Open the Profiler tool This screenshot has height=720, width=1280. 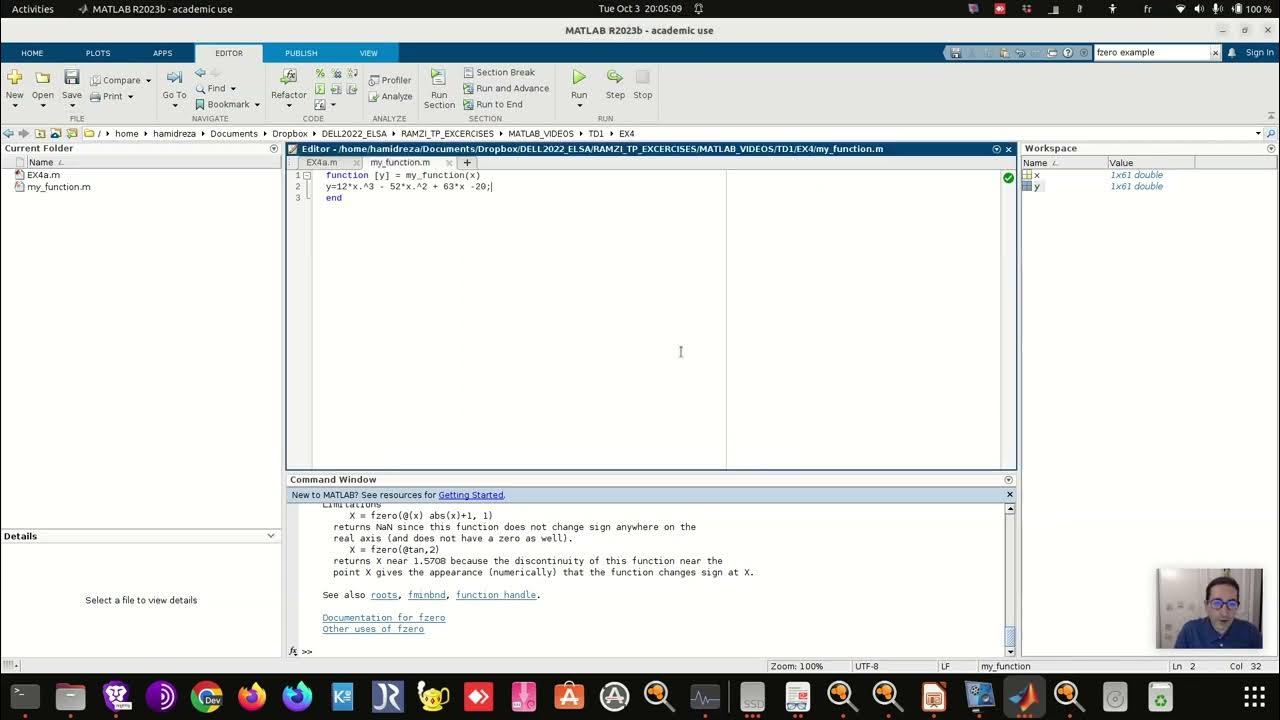point(390,80)
